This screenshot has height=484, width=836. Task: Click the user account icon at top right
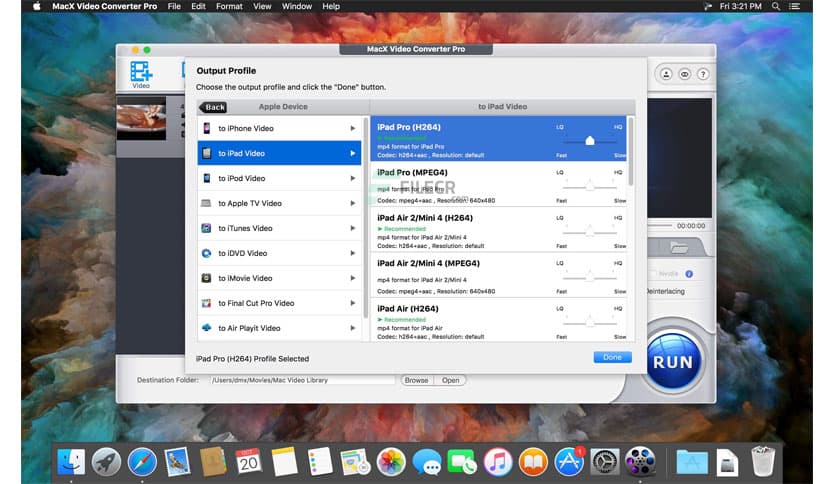[666, 74]
